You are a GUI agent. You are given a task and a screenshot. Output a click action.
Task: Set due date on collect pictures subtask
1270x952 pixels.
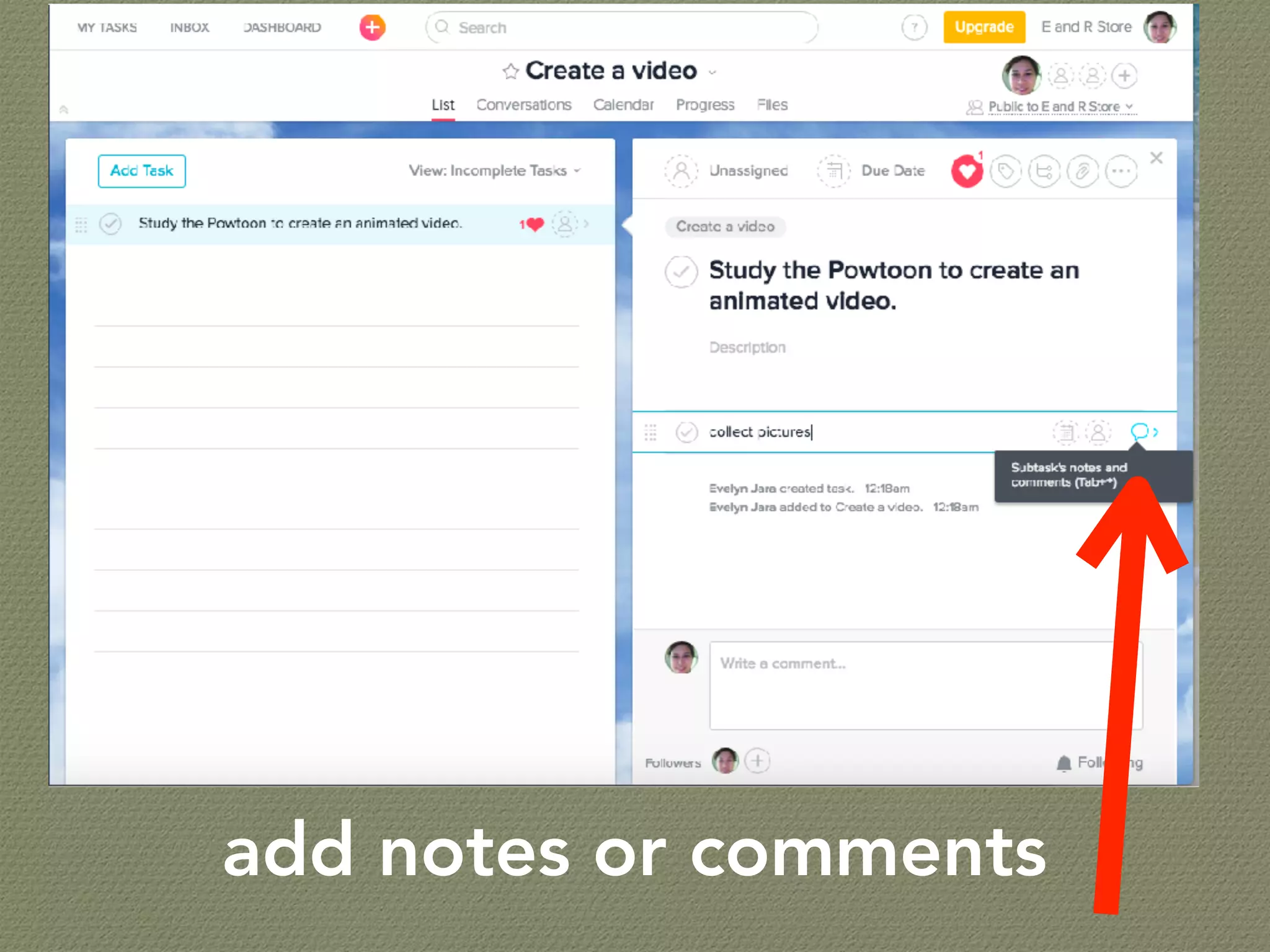point(1066,432)
